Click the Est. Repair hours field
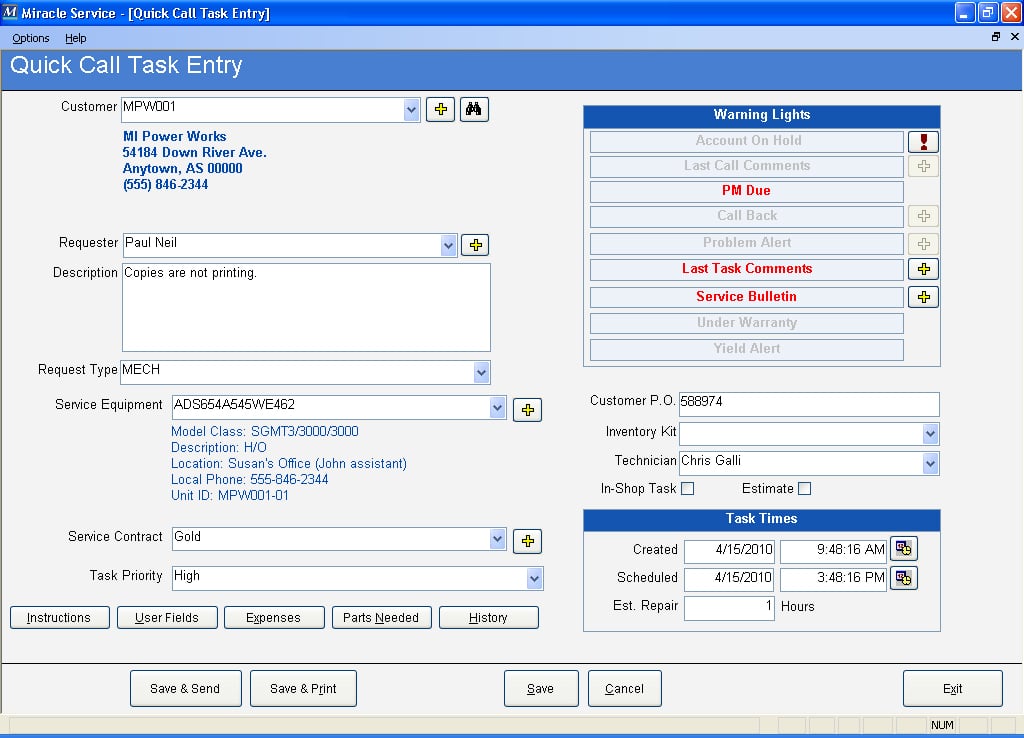The width and height of the screenshot is (1024, 738). click(x=729, y=609)
